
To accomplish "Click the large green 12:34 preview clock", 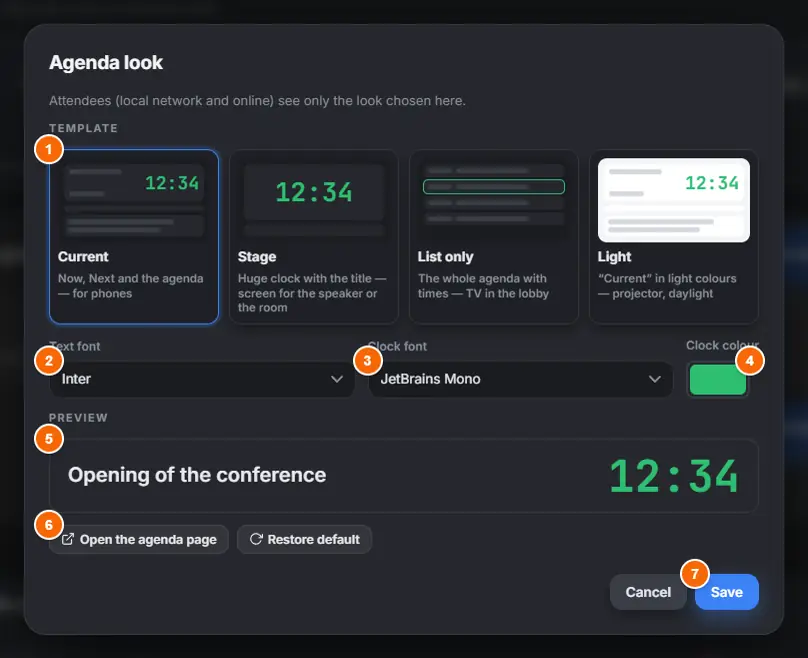I will pos(674,476).
